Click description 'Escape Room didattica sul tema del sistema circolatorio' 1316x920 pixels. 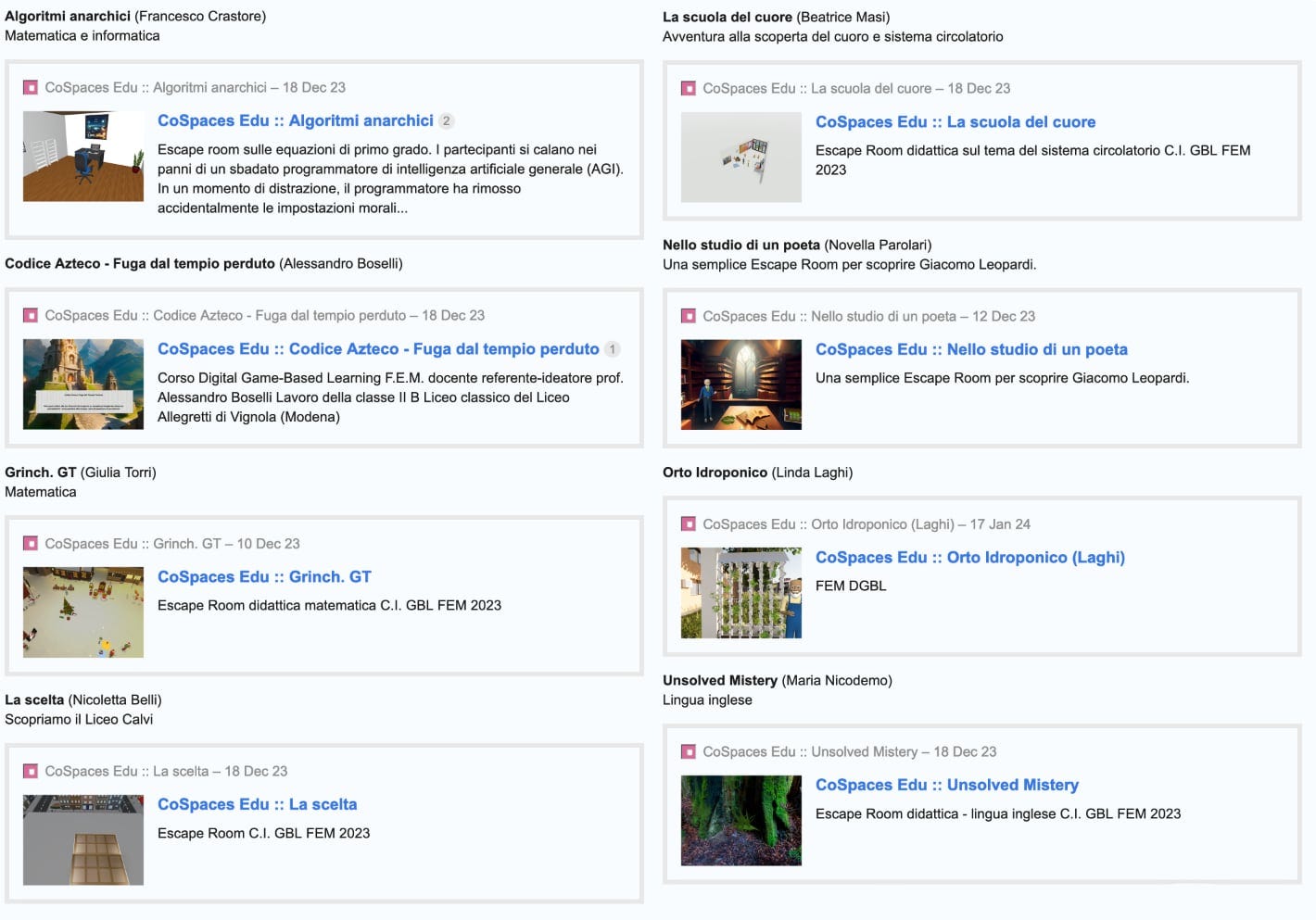tap(1033, 160)
